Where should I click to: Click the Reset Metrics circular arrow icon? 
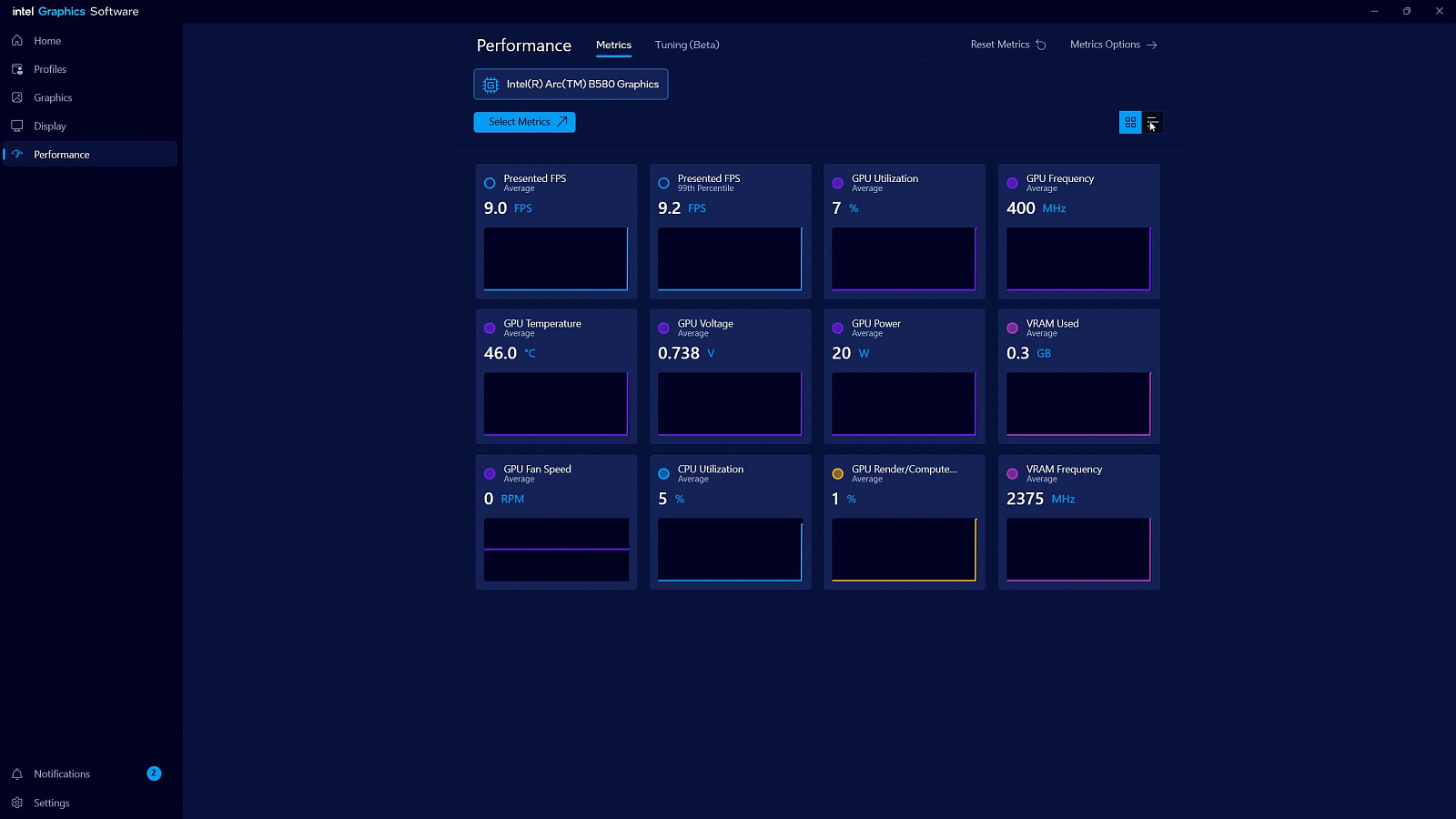click(1041, 45)
